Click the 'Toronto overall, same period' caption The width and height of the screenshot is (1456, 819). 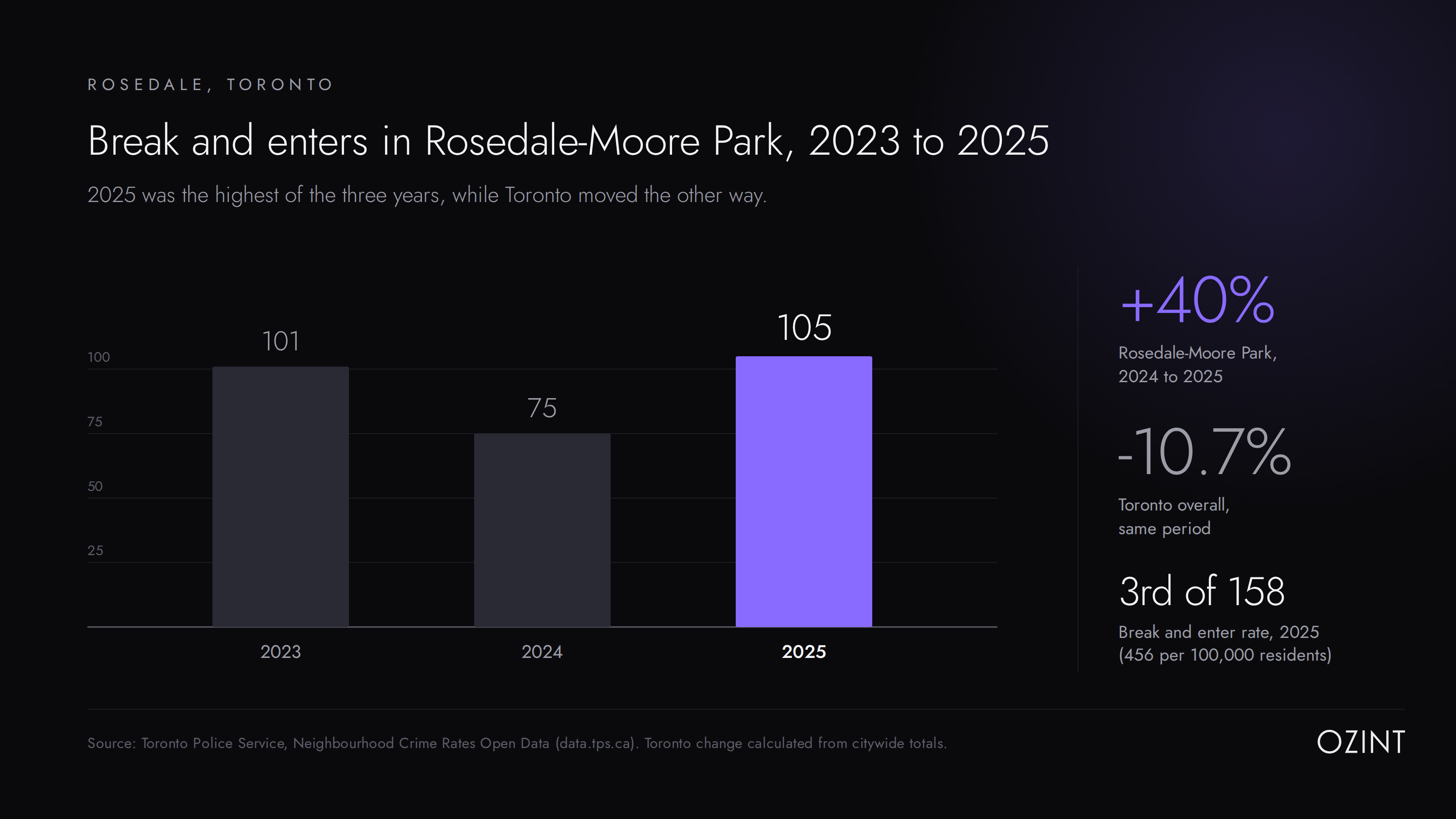[x=1174, y=516]
